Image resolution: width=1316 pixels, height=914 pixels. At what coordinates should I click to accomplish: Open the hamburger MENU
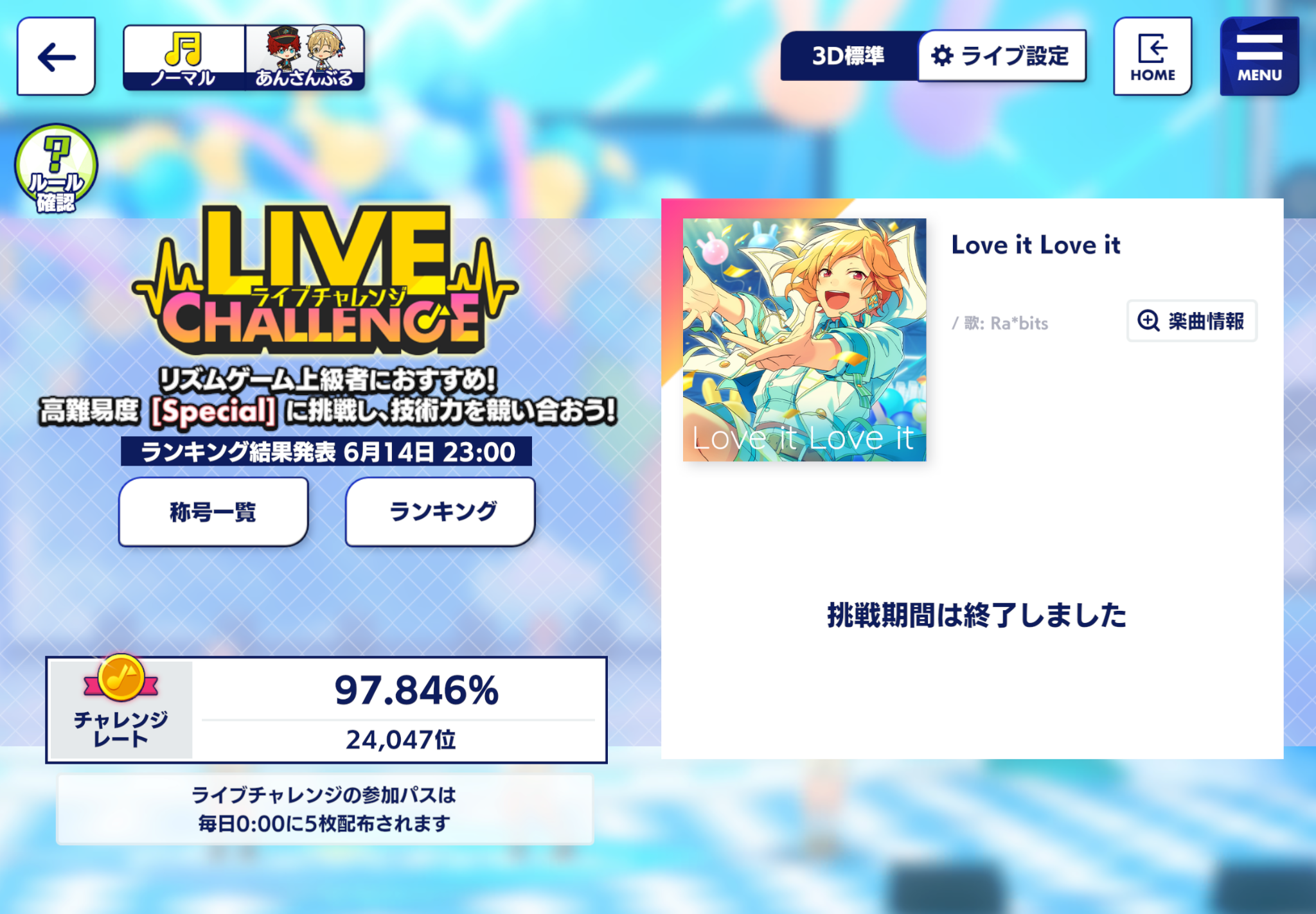pos(1259,57)
